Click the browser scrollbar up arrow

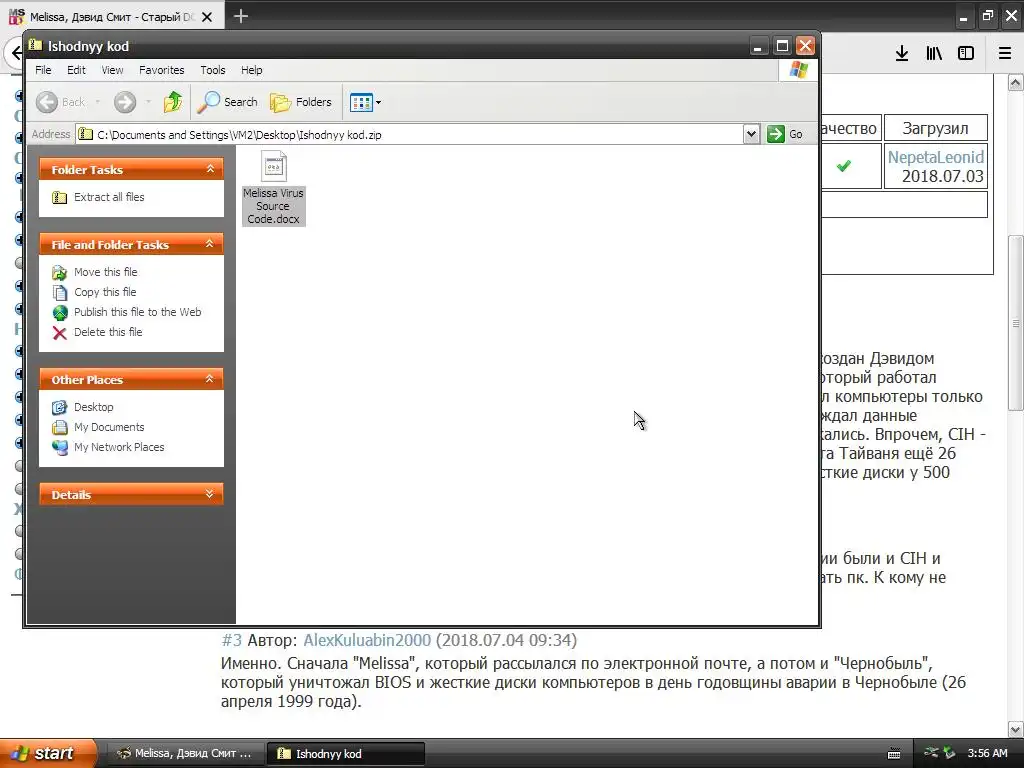point(1016,82)
